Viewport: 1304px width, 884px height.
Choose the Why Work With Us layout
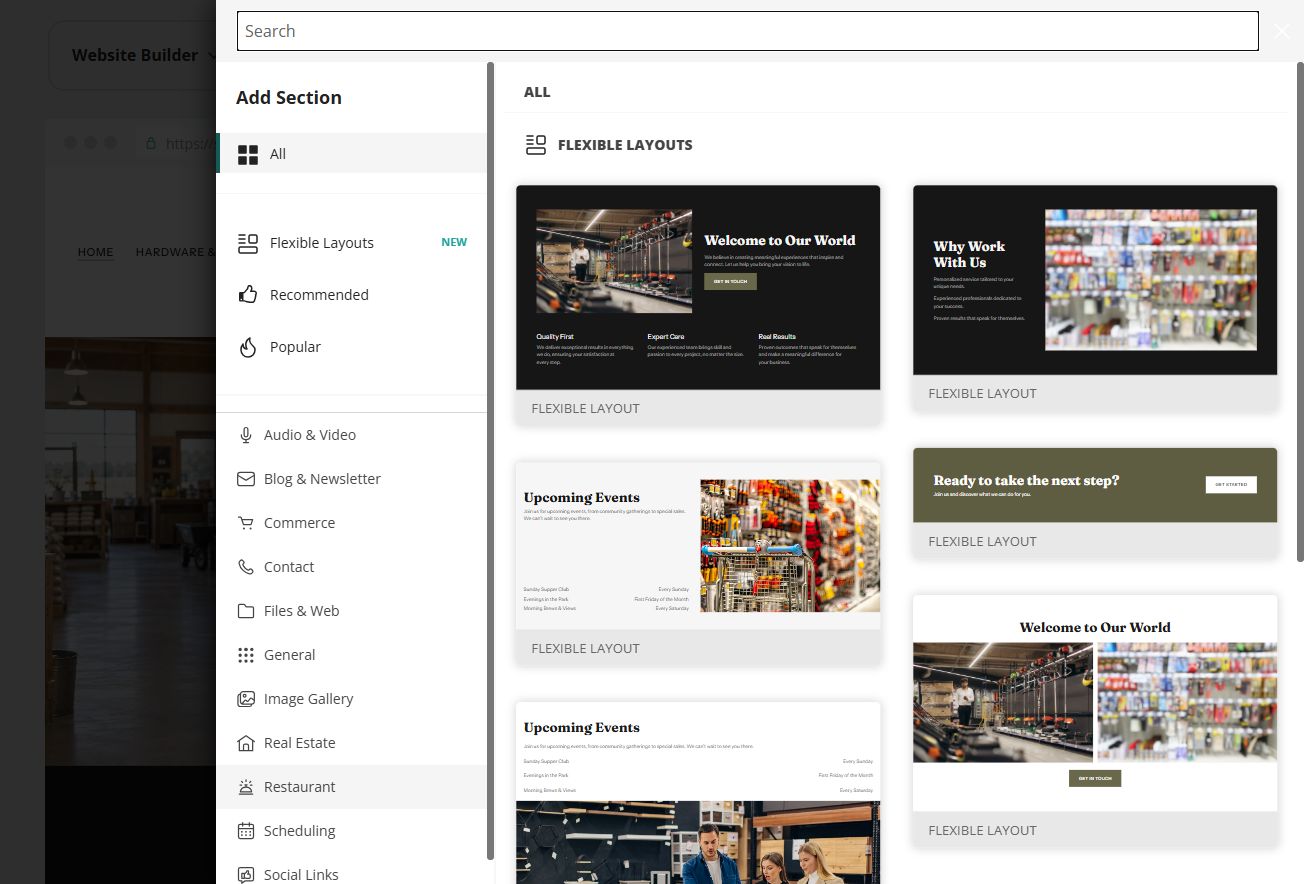coord(1095,297)
